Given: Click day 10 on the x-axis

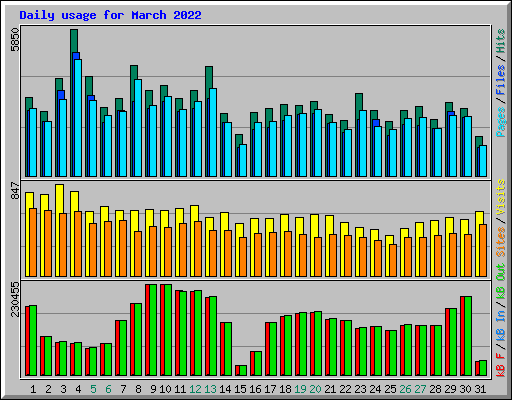Looking at the screenshot, I should [165, 389].
